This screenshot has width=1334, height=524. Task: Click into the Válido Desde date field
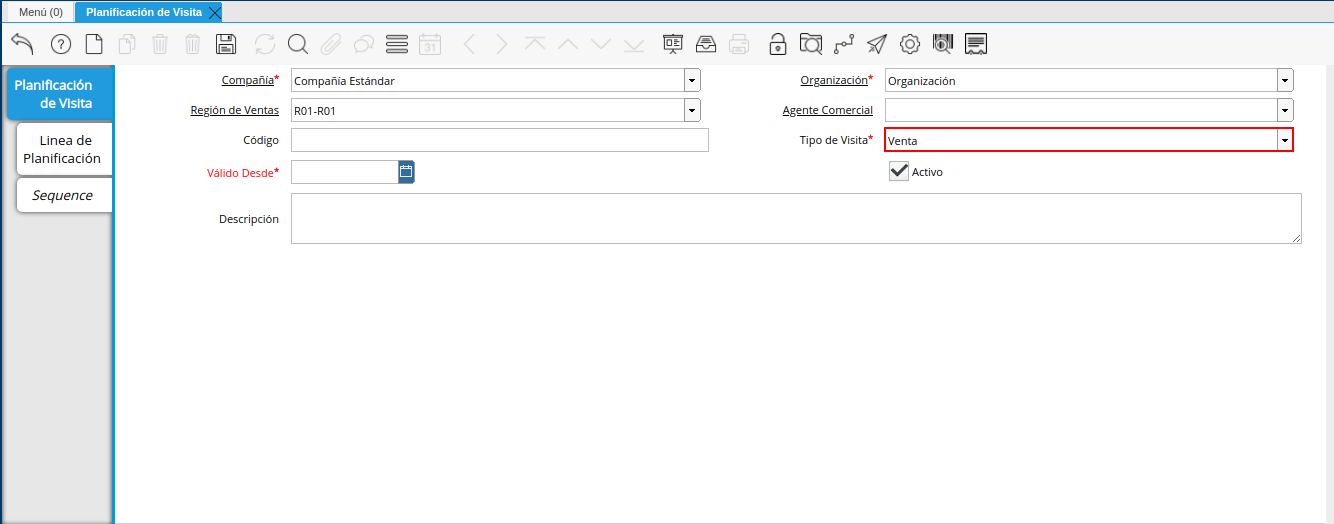tap(345, 172)
